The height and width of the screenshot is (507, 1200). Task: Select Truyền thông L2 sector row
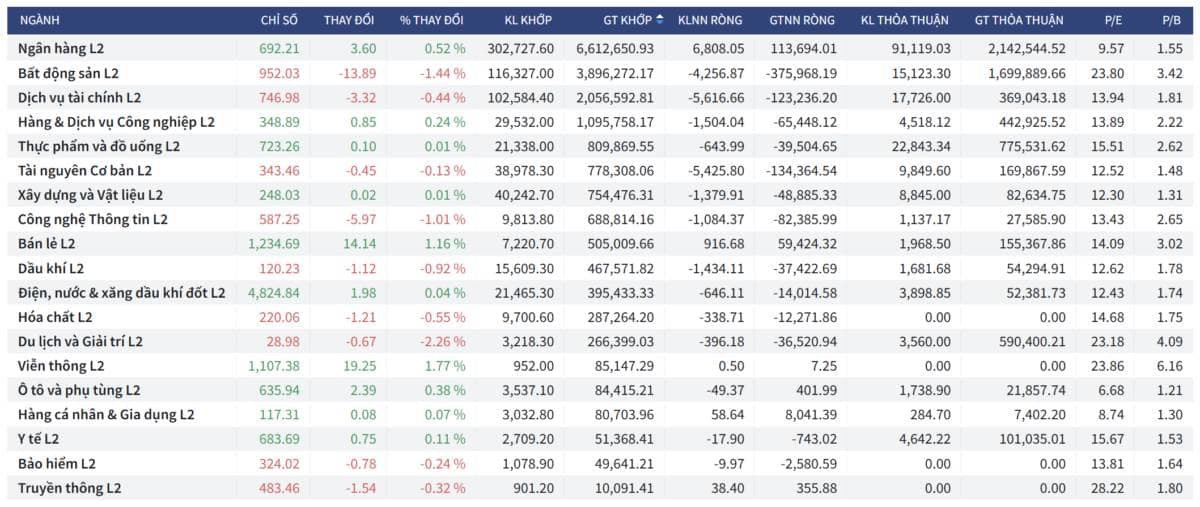click(600, 488)
